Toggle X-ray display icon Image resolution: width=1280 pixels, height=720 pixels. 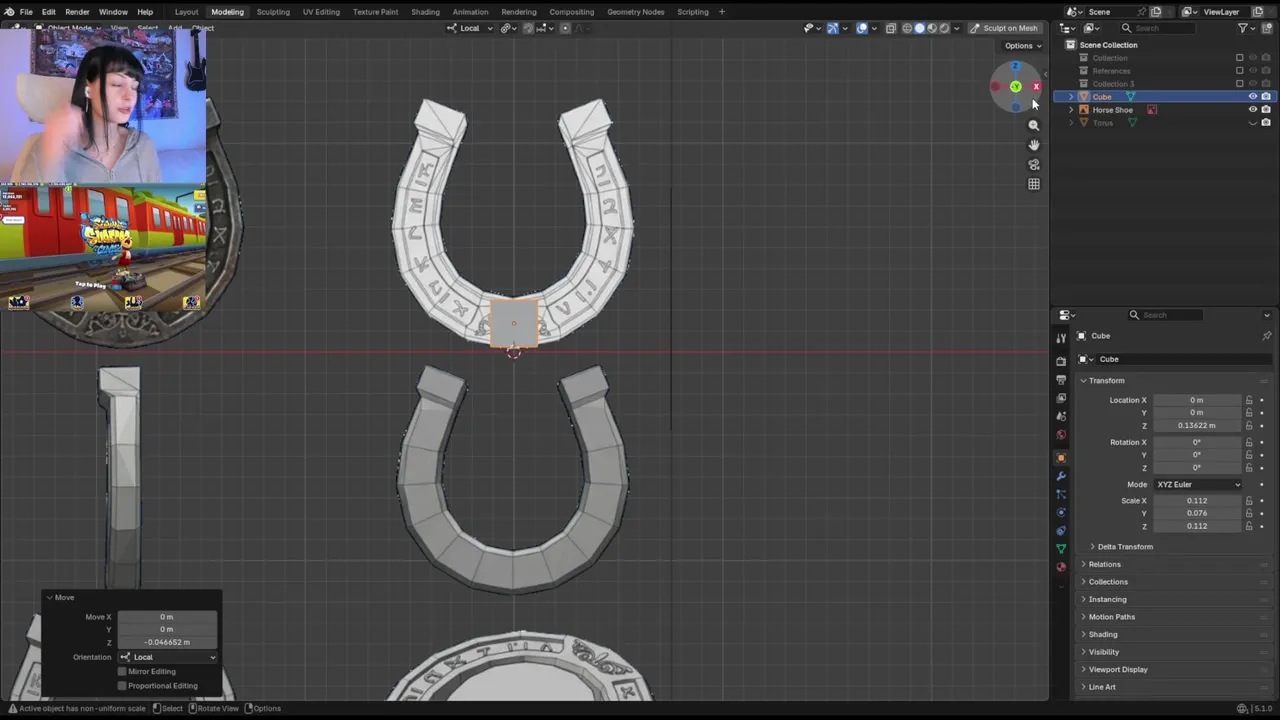(x=890, y=28)
